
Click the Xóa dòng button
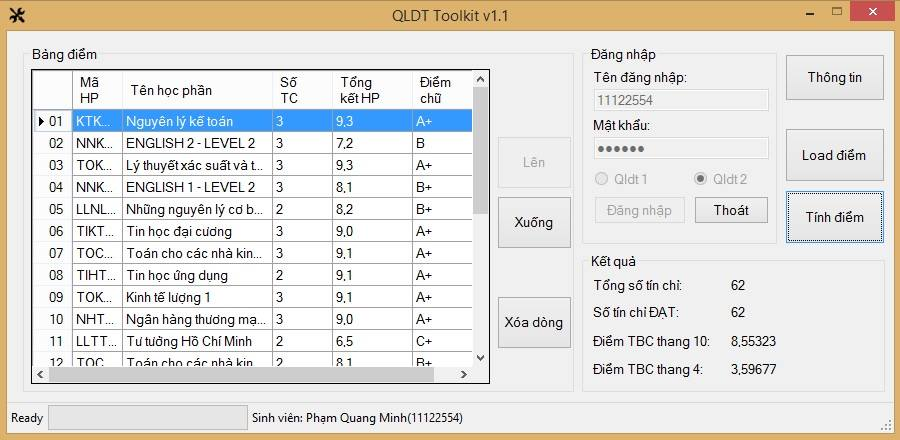click(534, 322)
